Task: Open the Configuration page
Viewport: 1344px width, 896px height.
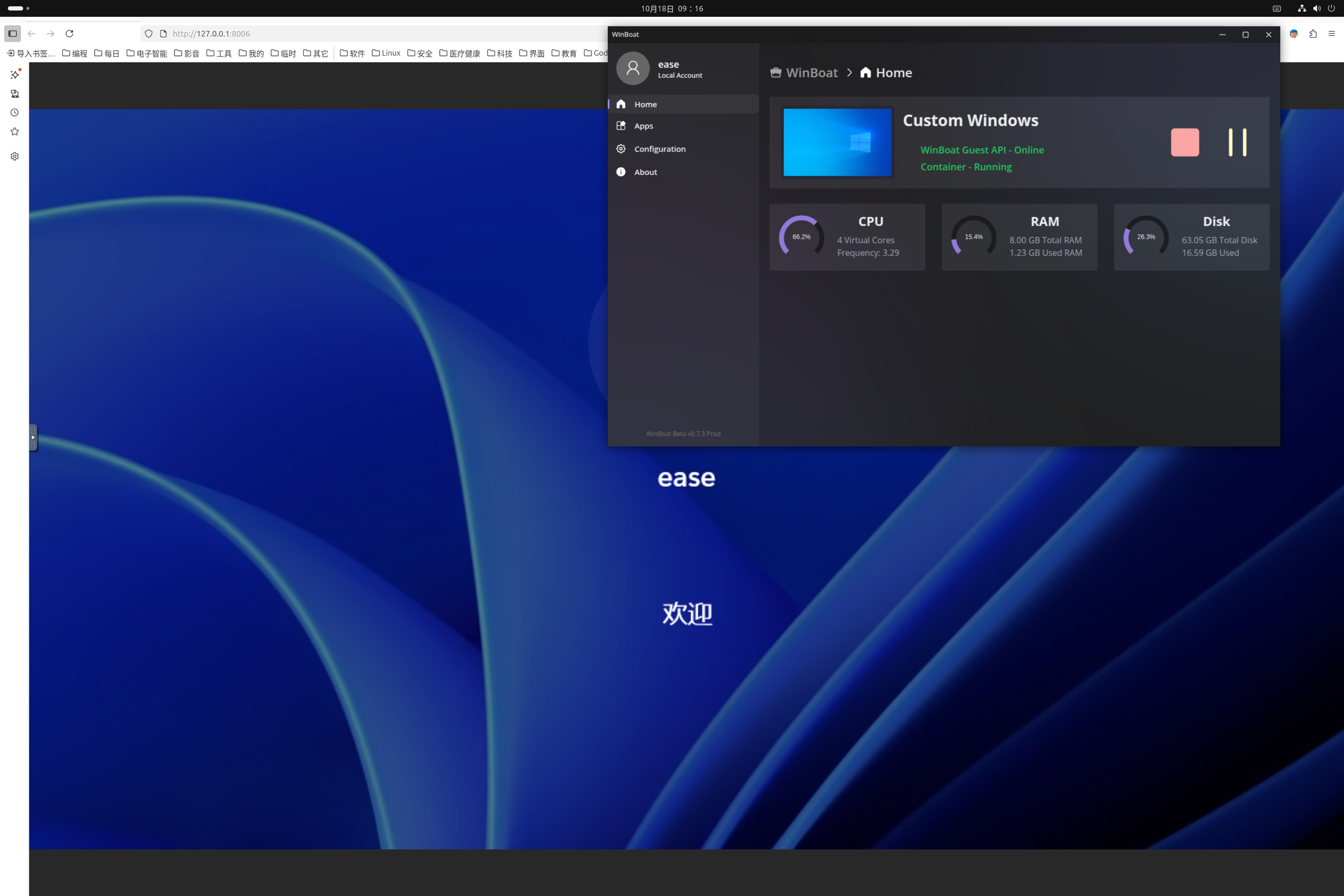Action: tap(659, 148)
